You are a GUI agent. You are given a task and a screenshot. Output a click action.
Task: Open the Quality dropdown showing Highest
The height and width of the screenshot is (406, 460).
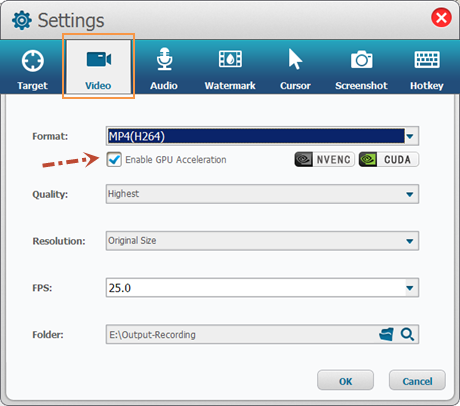click(x=262, y=194)
